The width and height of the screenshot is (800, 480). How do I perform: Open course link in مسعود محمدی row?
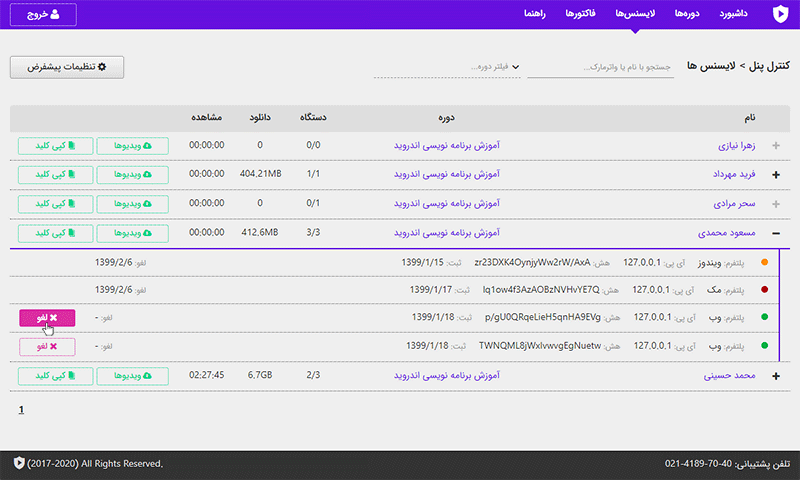point(446,233)
